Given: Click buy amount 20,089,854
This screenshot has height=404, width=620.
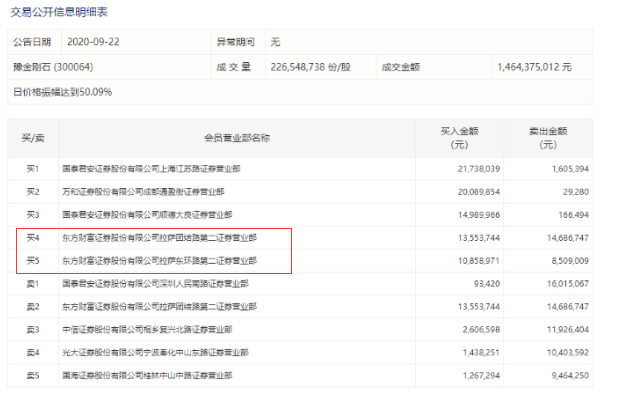Looking at the screenshot, I should coord(479,192).
